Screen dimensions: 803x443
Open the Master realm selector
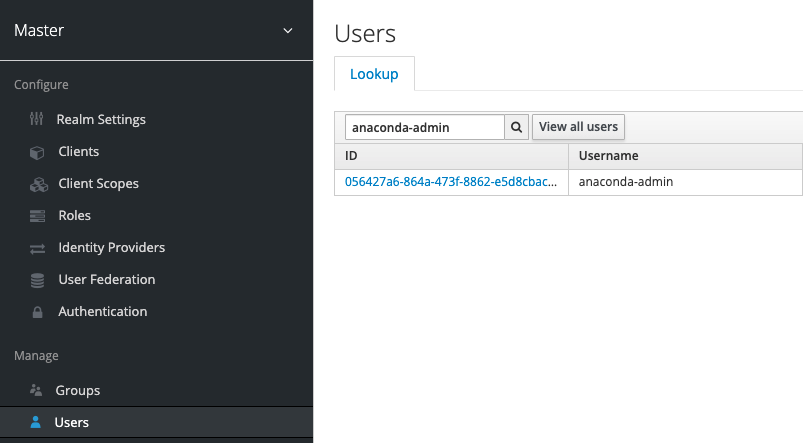156,30
